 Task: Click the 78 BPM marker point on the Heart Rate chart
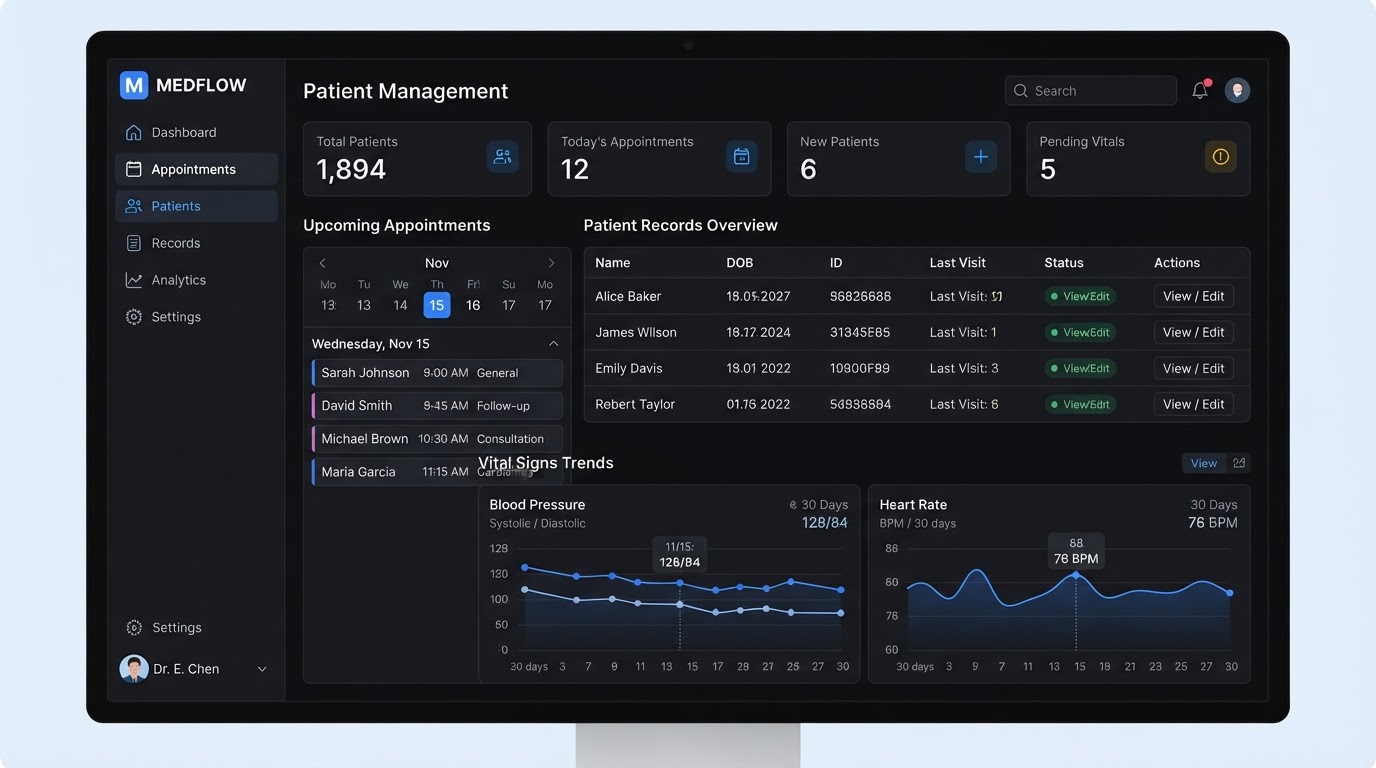1076,575
